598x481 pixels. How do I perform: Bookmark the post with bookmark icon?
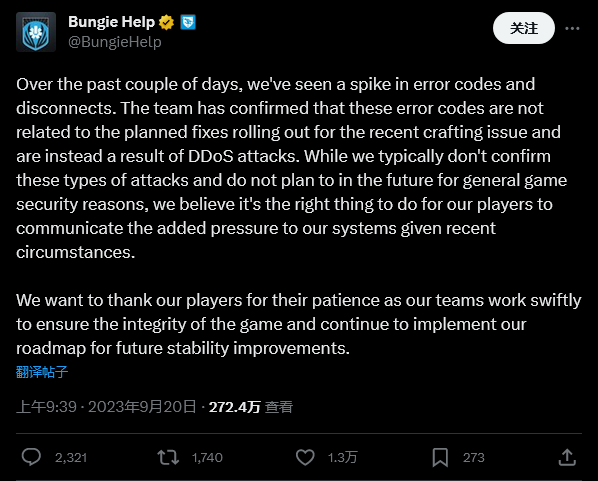(x=440, y=457)
